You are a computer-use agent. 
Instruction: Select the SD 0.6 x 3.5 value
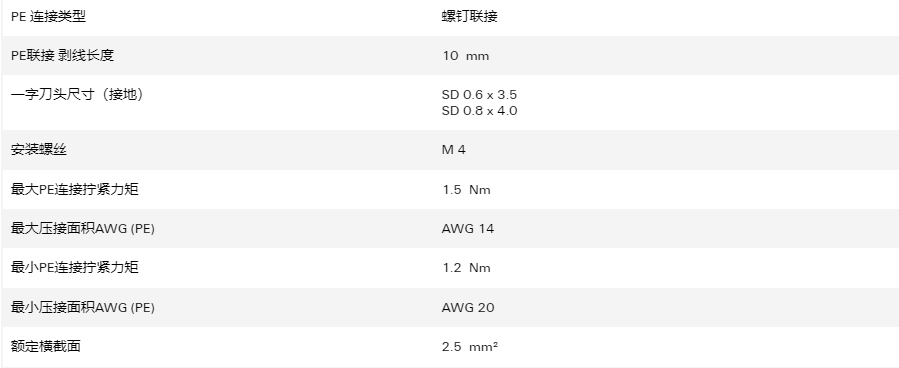(x=479, y=95)
